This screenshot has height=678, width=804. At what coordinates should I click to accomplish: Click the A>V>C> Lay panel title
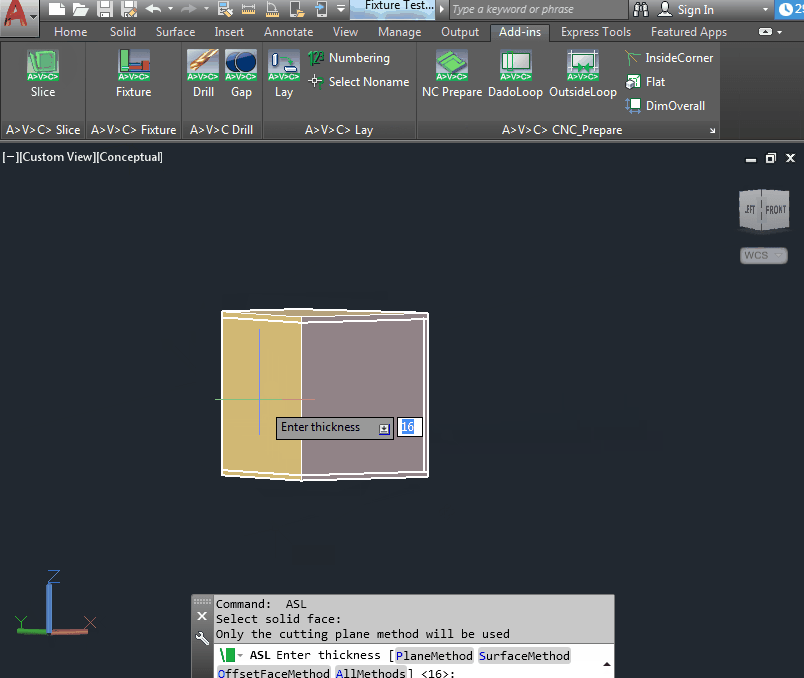point(339,130)
